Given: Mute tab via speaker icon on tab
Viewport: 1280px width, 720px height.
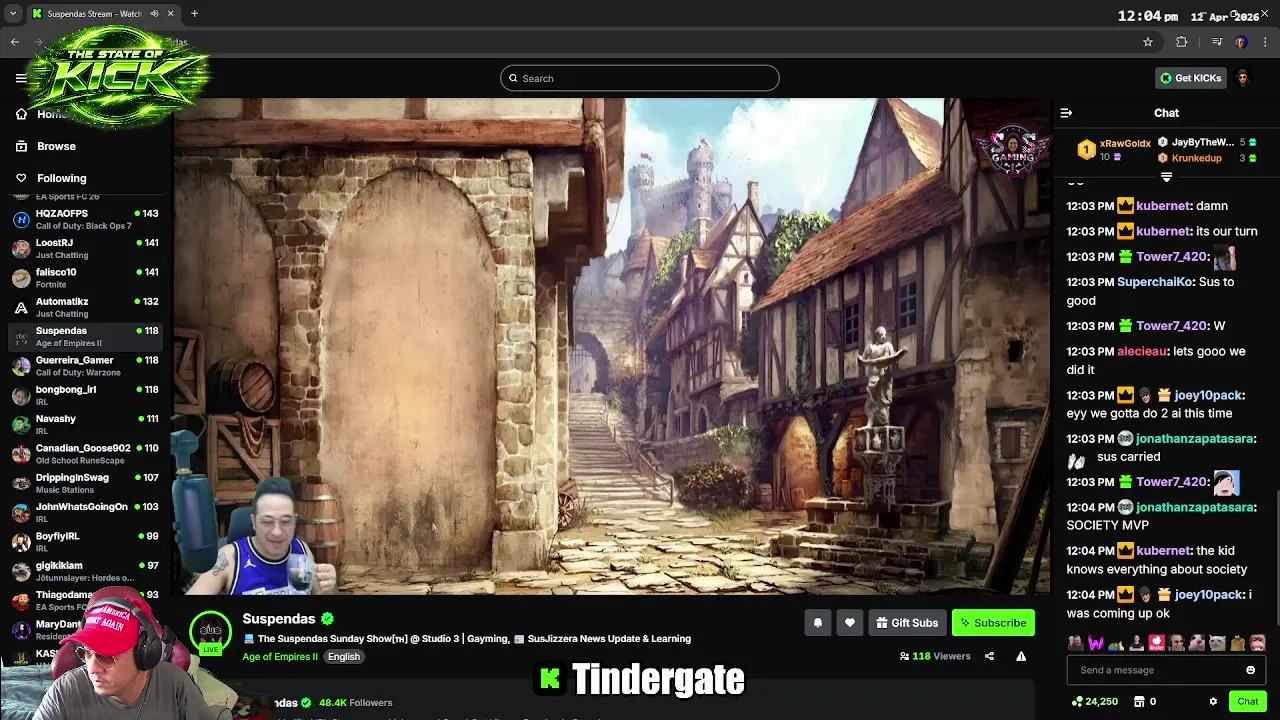Looking at the screenshot, I should (155, 14).
